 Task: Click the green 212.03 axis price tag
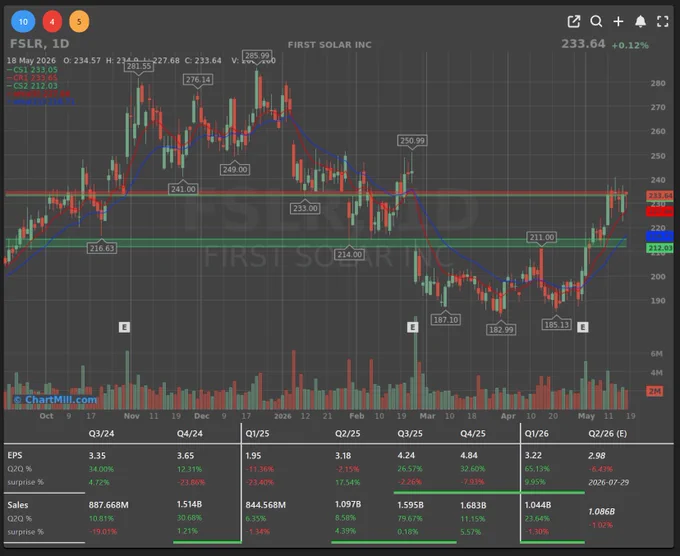(x=660, y=248)
